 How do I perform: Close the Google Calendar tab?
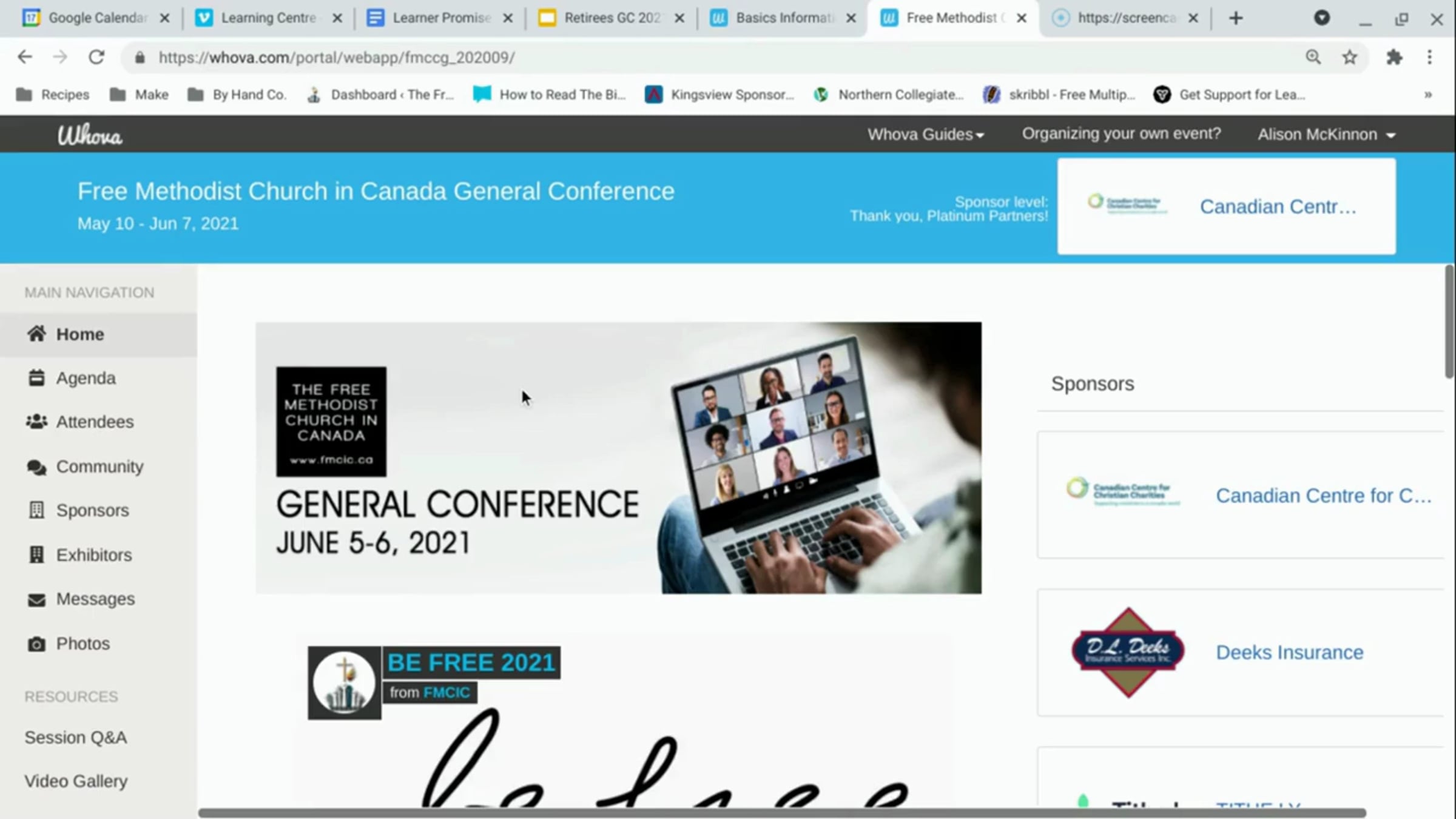(164, 18)
